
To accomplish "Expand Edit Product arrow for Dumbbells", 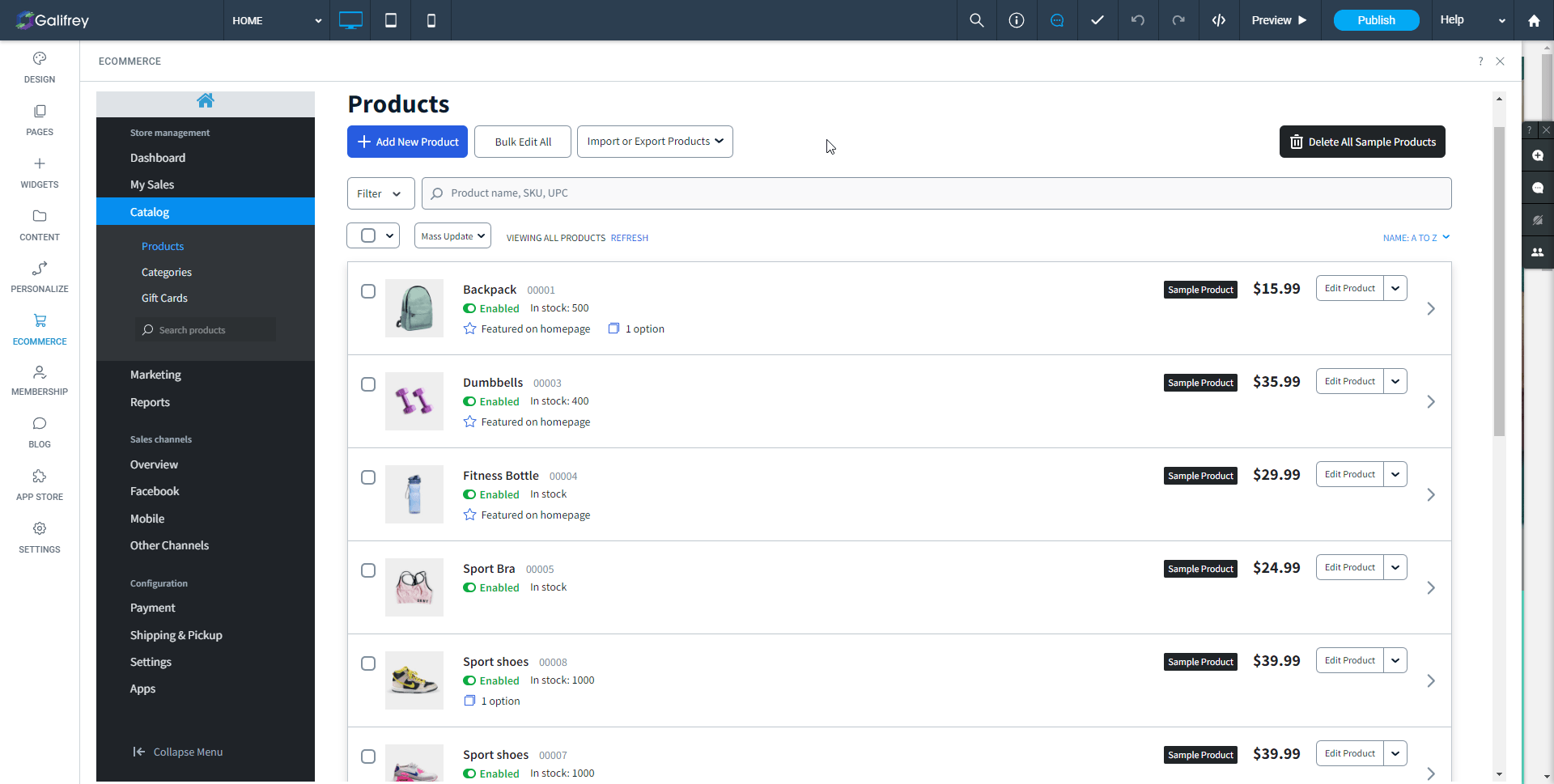I will pyautogui.click(x=1395, y=381).
